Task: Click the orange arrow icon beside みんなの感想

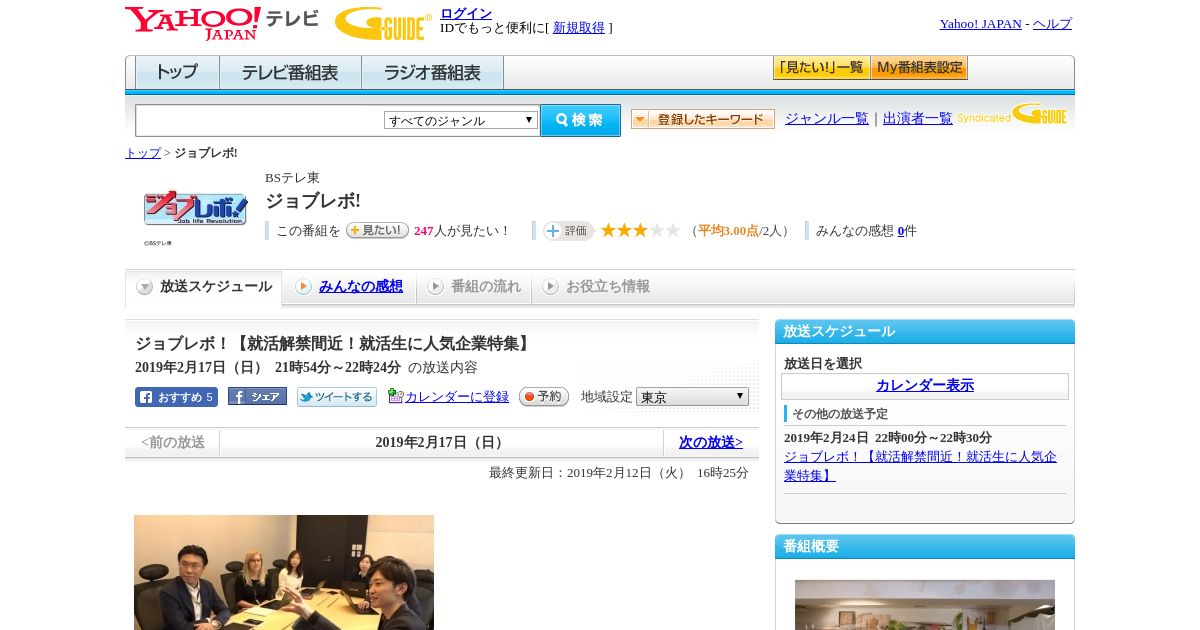Action: [303, 287]
